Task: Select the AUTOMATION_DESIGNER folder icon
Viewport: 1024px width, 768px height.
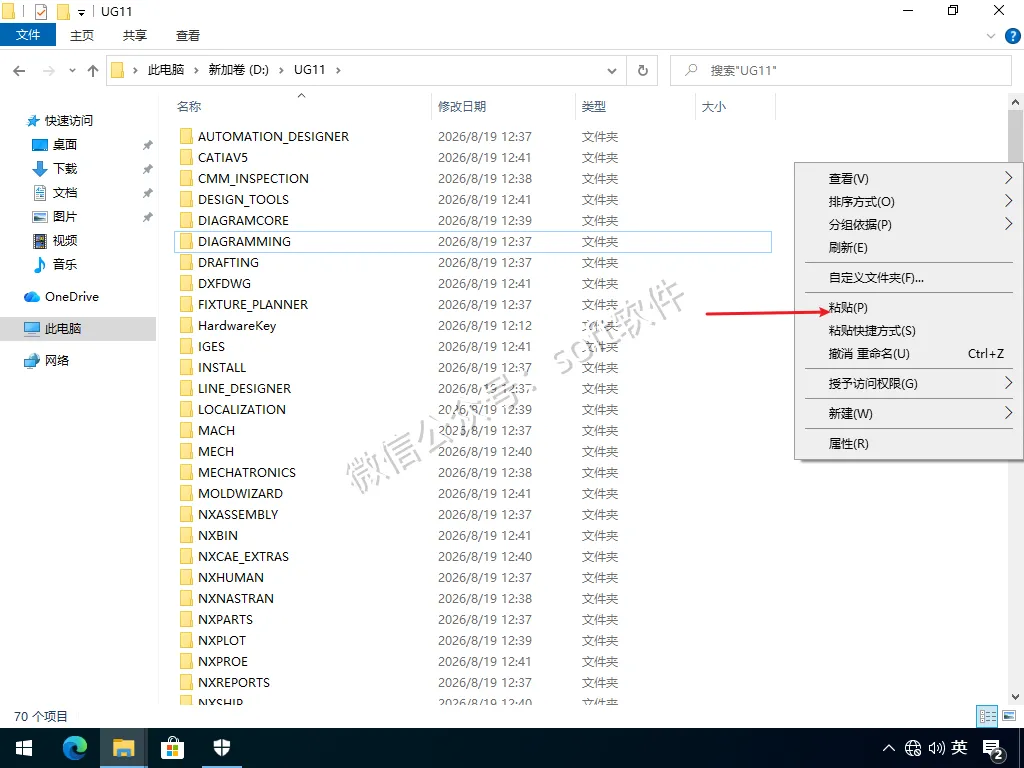Action: pos(186,136)
